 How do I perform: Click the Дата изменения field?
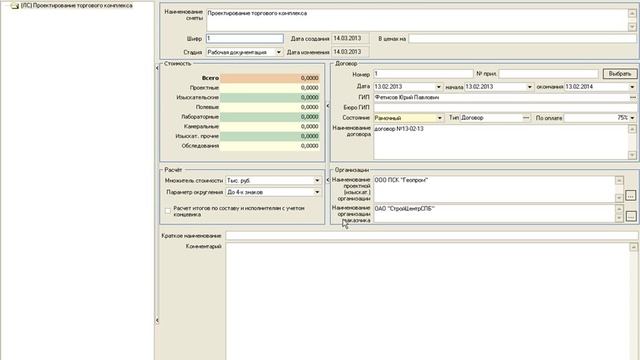point(350,52)
